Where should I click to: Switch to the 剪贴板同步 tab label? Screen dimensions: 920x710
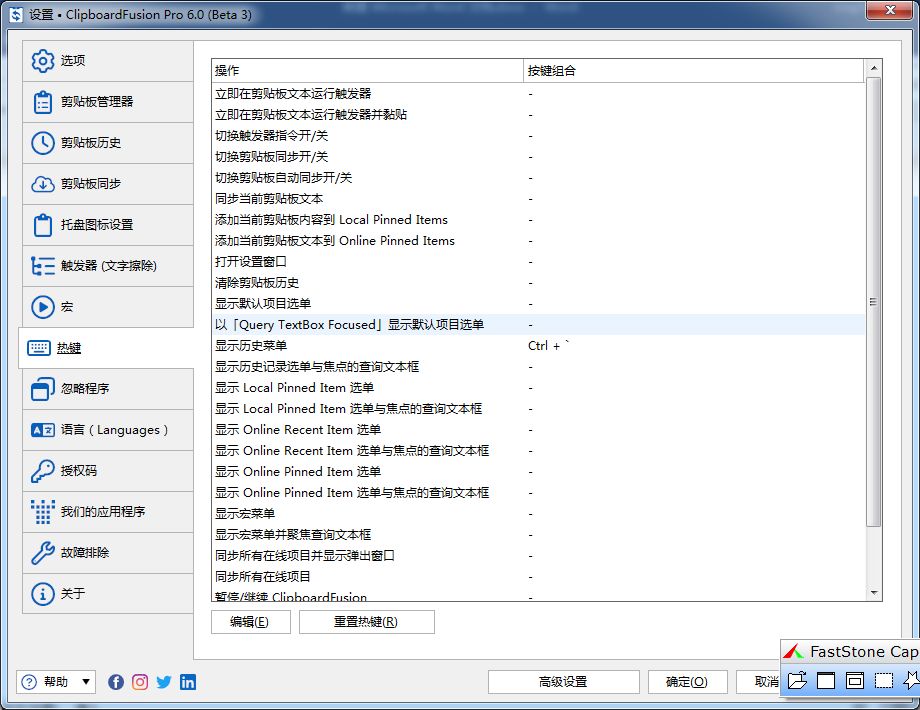point(91,184)
